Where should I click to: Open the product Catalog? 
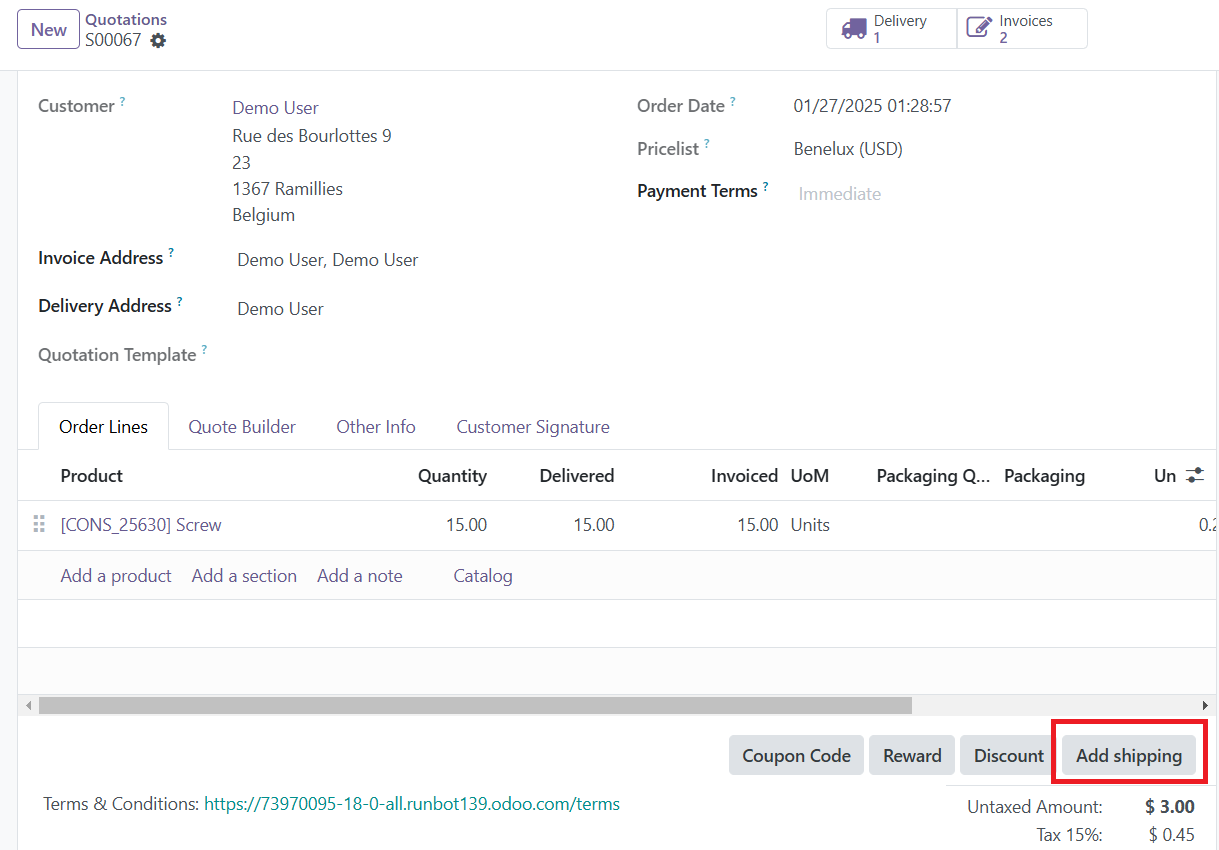point(483,576)
